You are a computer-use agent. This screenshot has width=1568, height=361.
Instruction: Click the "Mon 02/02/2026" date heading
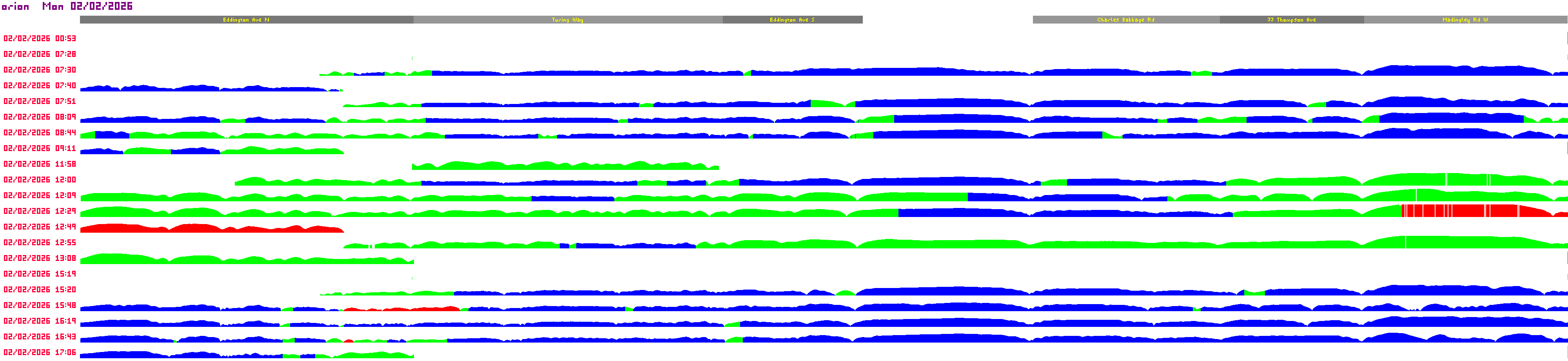(87, 6)
